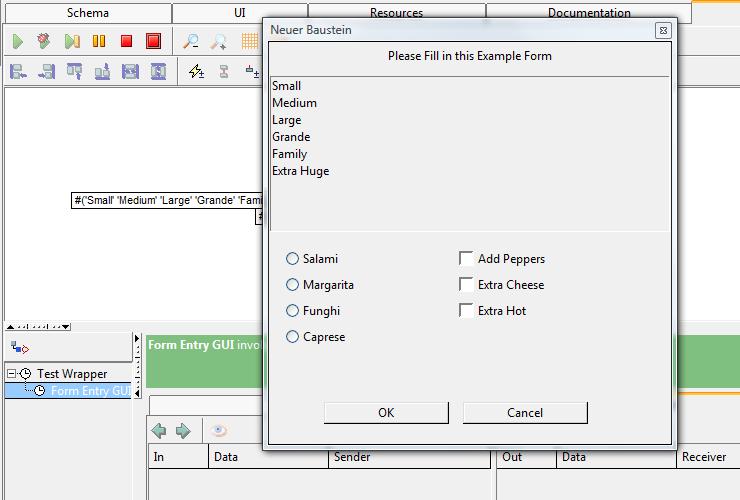740x500 pixels.
Task: Tick the Add Peppers checkbox
Action: click(x=466, y=259)
